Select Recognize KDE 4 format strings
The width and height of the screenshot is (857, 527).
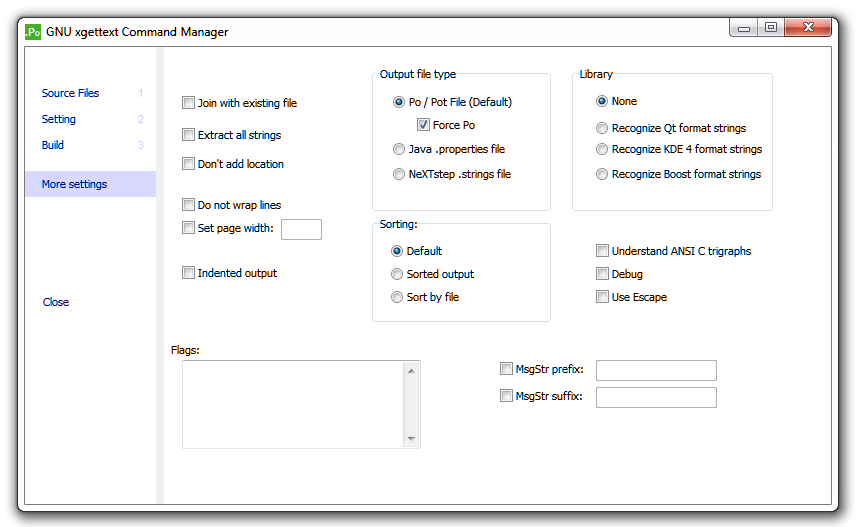(x=602, y=149)
